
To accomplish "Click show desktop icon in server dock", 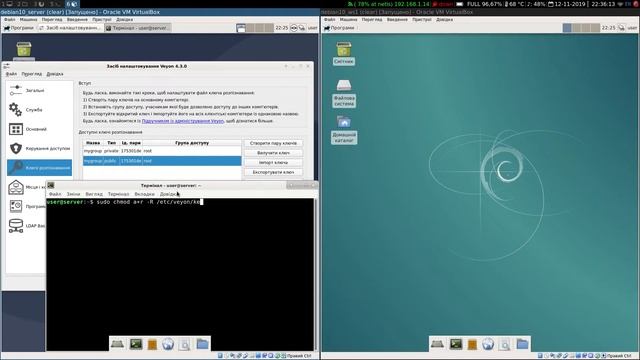I will click(x=118, y=344).
